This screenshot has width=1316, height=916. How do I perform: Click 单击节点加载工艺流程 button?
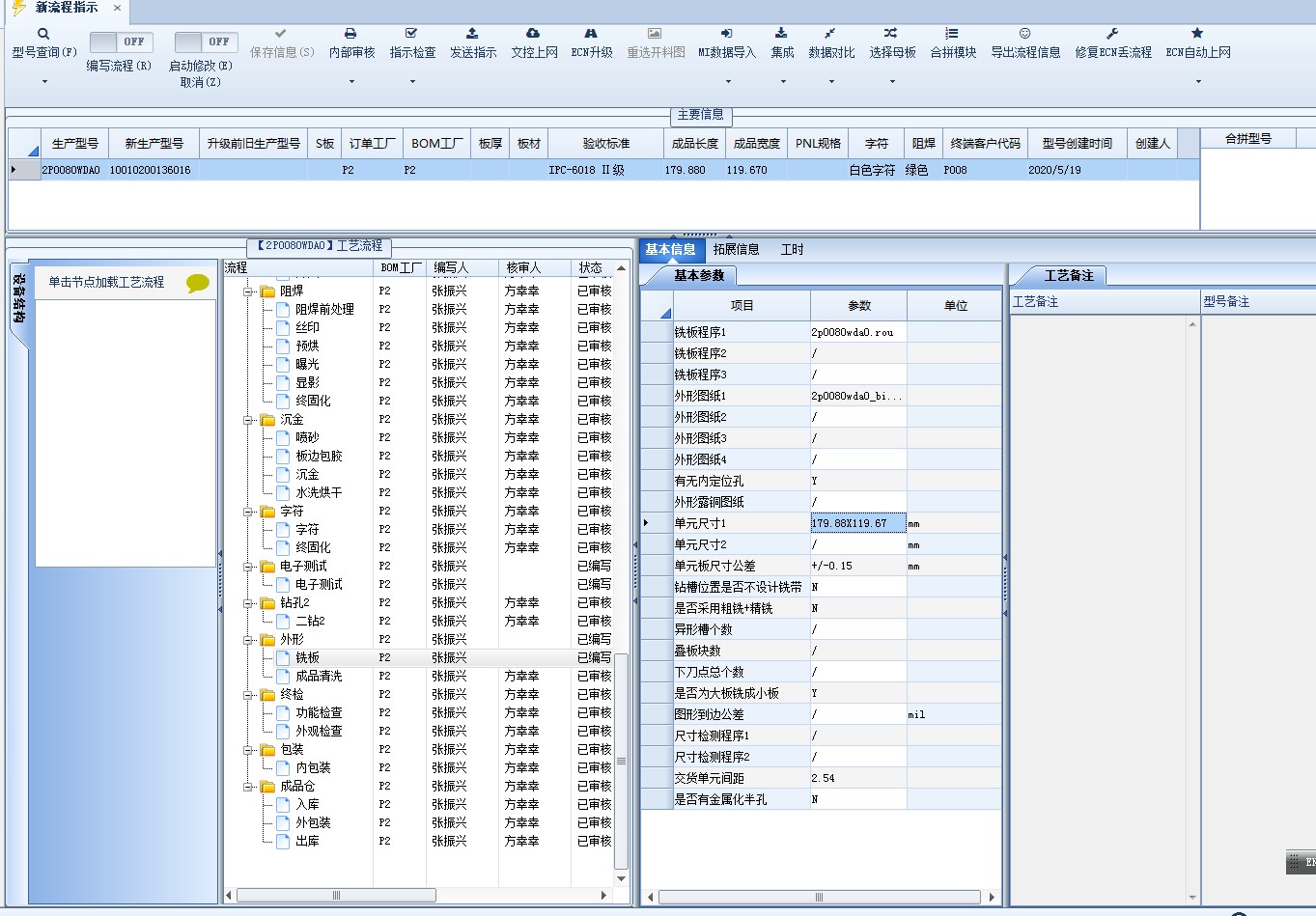[106, 282]
